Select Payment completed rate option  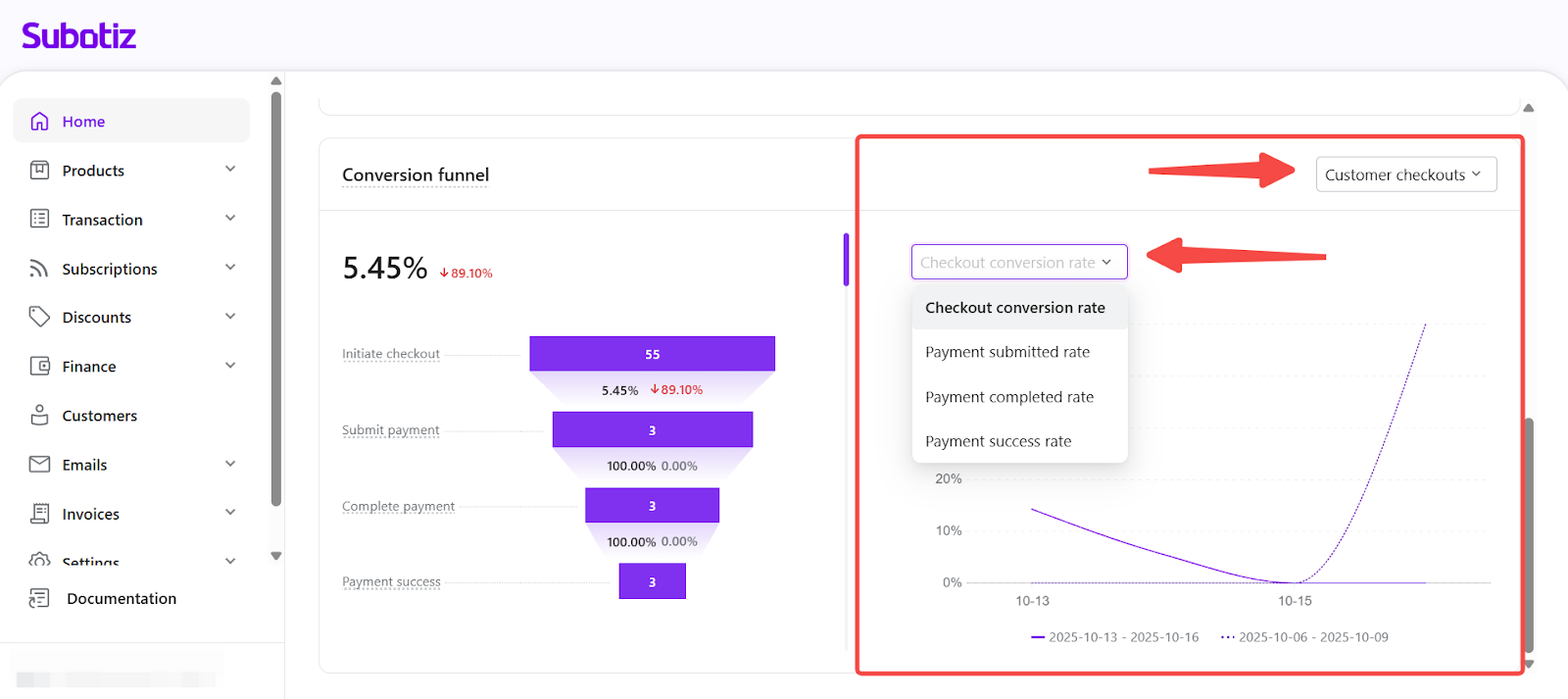[1009, 397]
